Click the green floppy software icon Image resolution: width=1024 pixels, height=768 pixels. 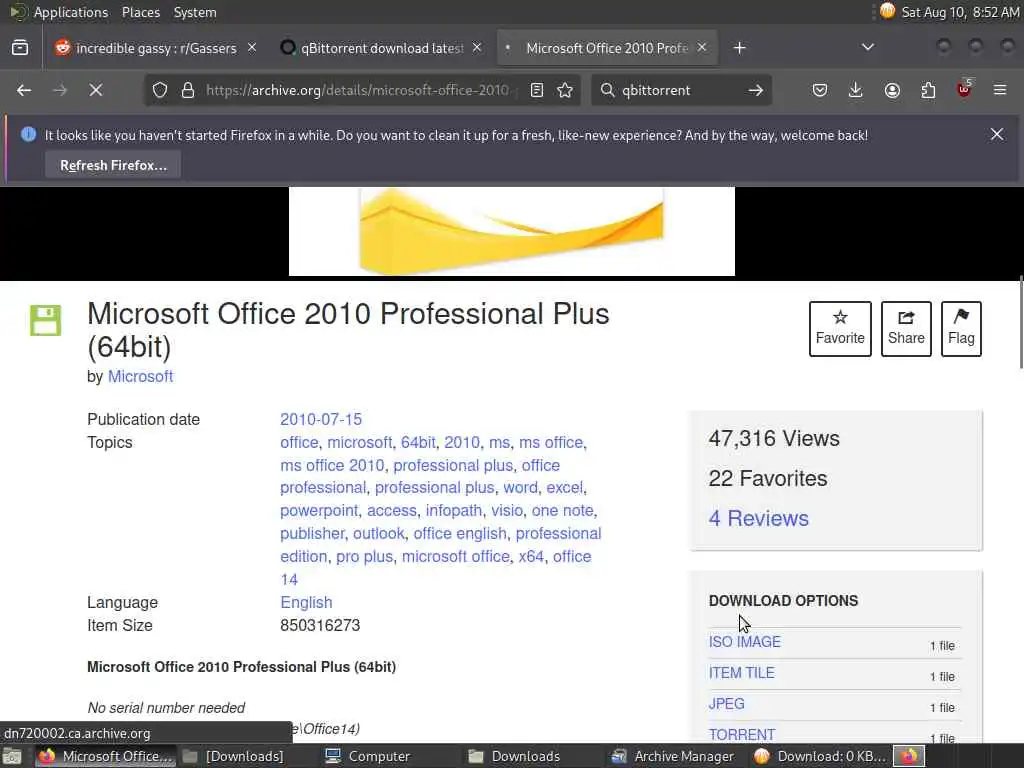tap(46, 321)
